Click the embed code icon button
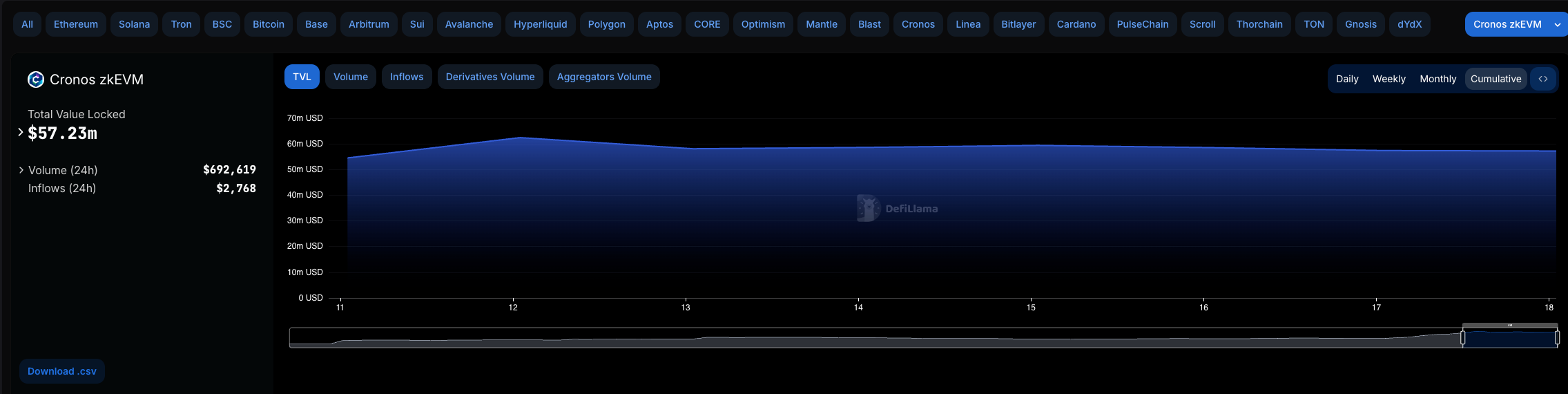 pos(1543,79)
